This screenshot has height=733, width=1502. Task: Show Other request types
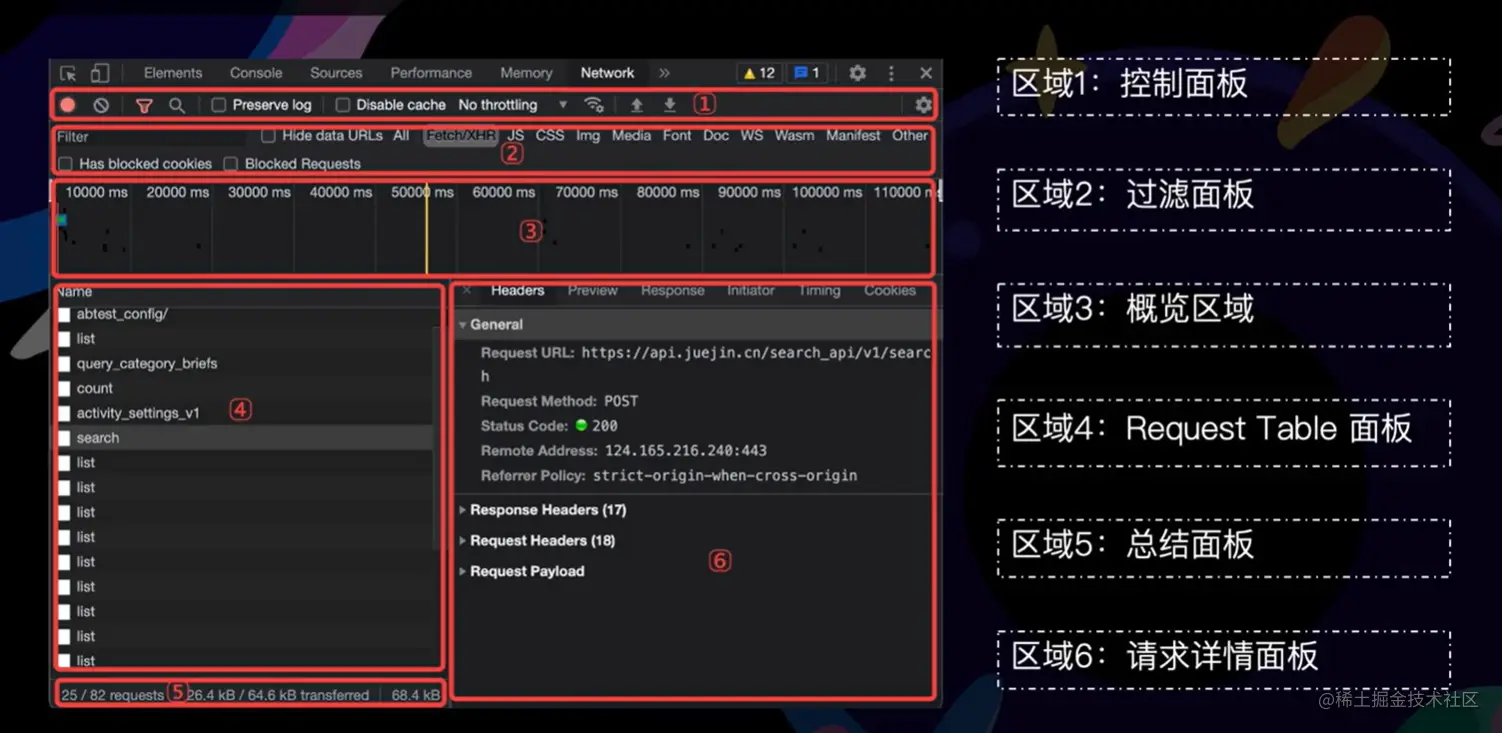point(910,136)
